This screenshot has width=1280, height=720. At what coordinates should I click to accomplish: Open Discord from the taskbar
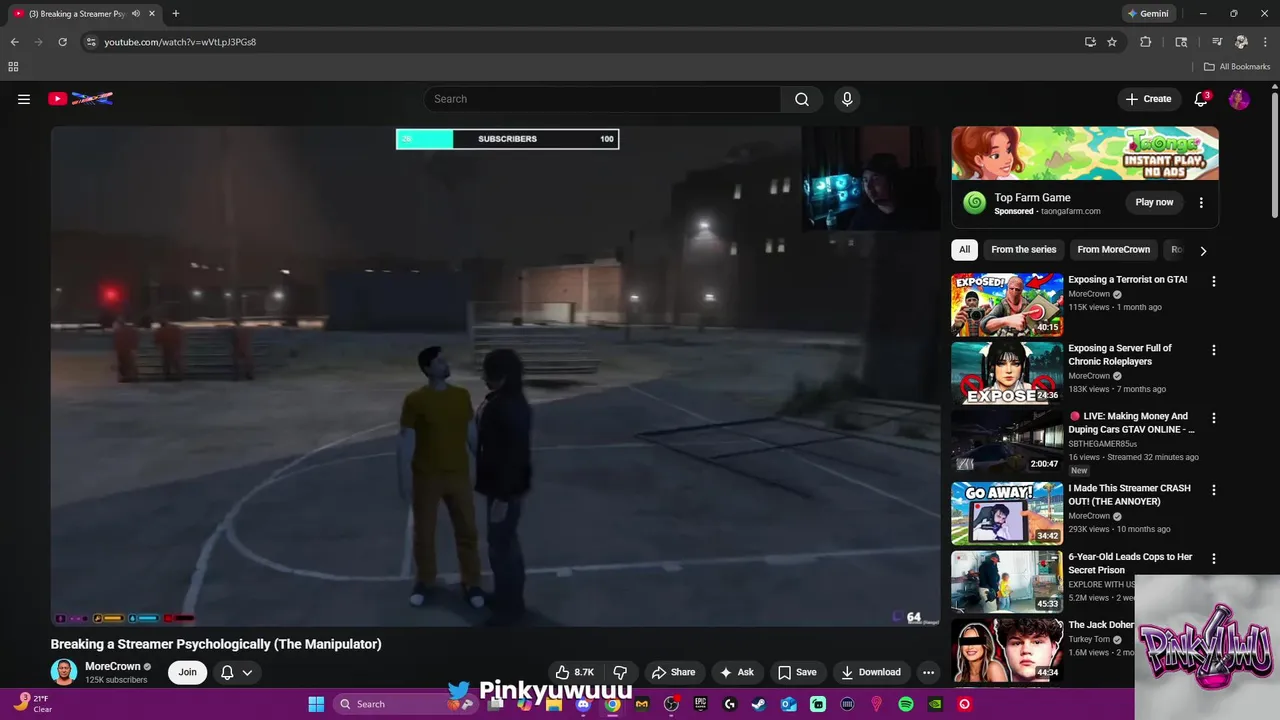coord(583,704)
